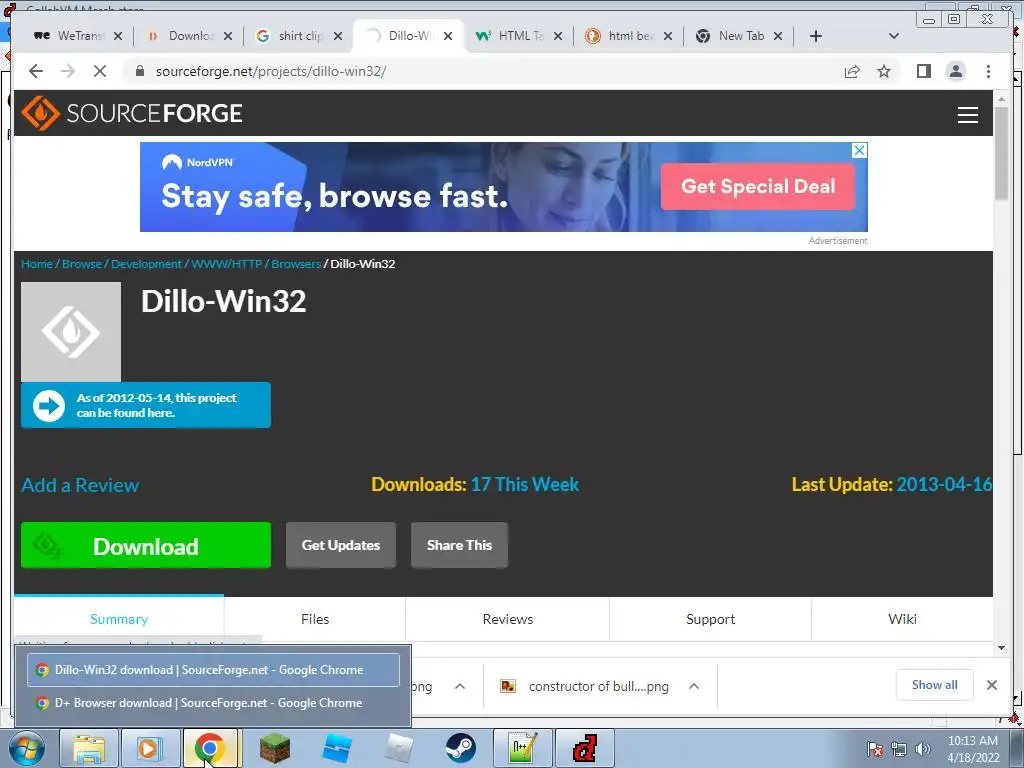This screenshot has height=768, width=1024.
Task: Click the green Download button
Action: (x=146, y=545)
